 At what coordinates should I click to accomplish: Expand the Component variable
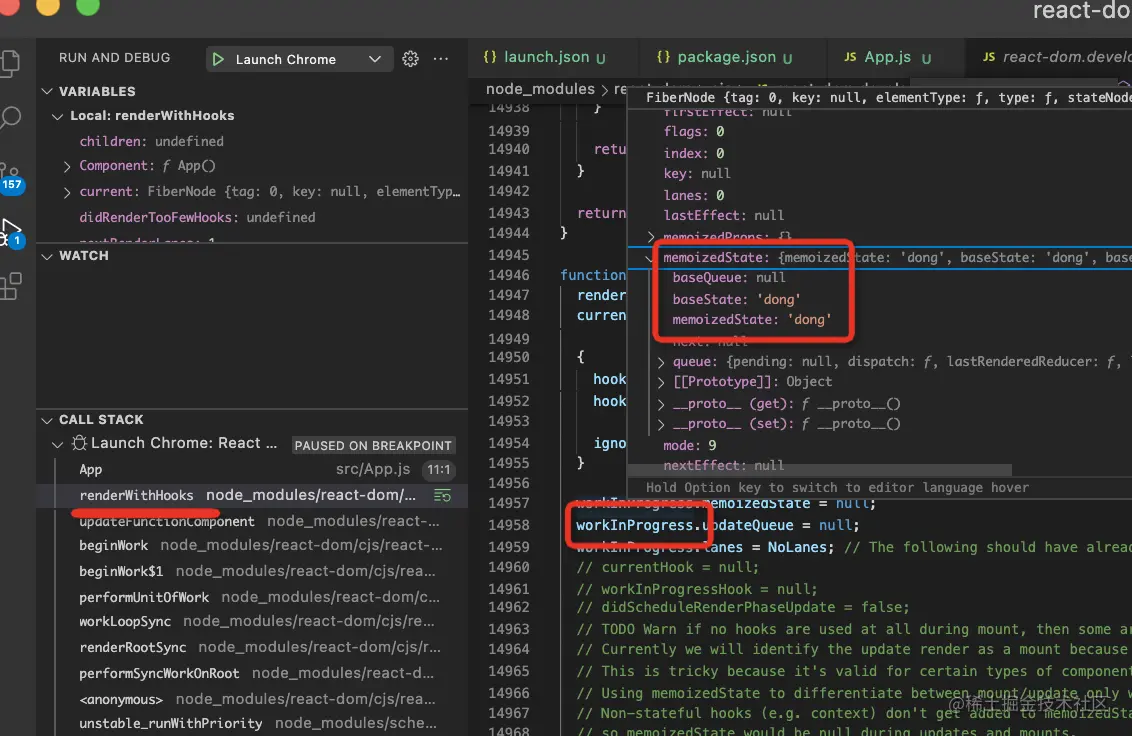pos(67,166)
